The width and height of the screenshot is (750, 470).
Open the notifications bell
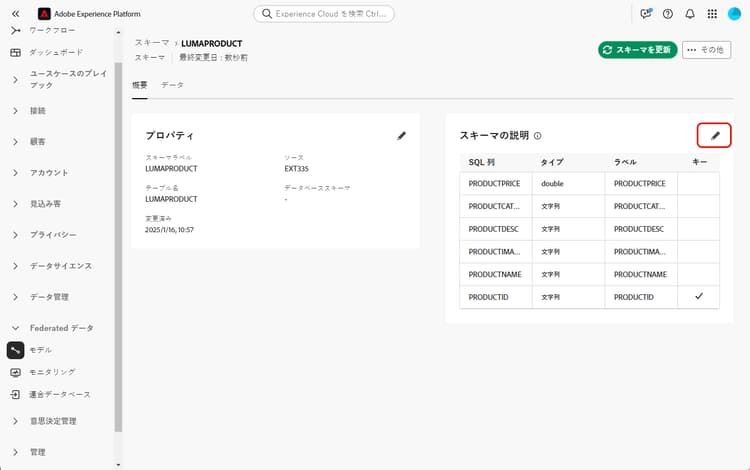tap(690, 14)
